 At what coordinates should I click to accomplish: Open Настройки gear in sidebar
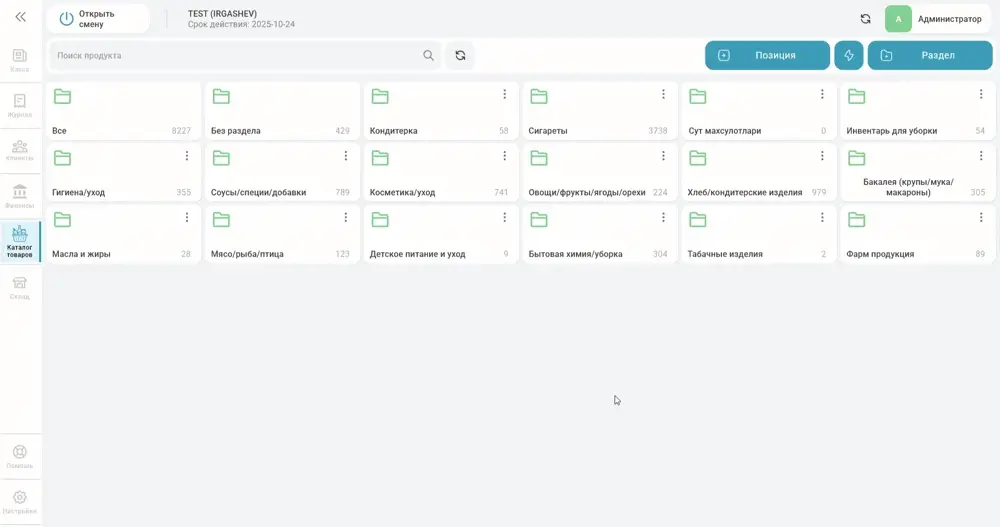pos(20,502)
